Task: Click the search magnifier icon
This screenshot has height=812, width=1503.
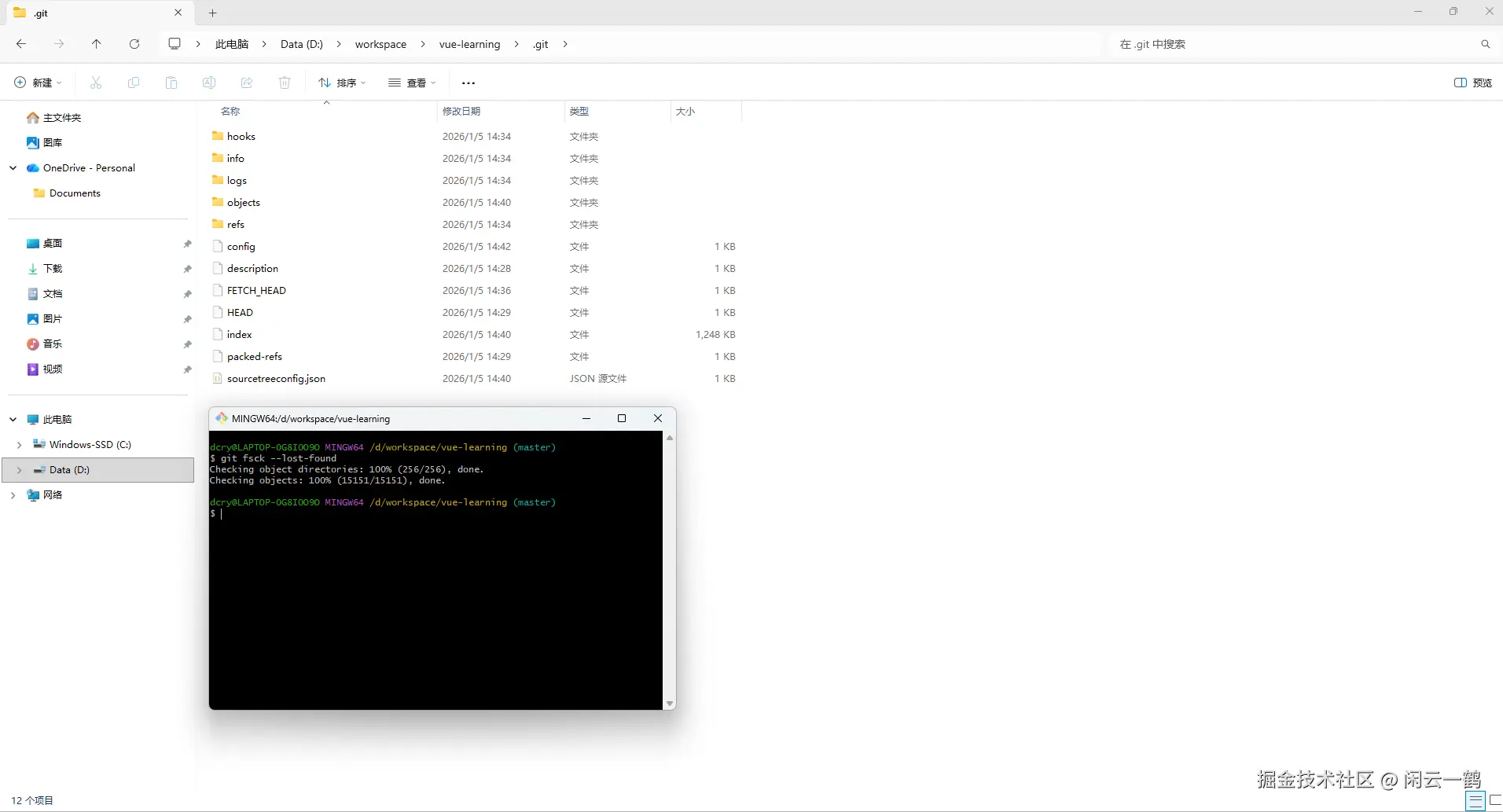Action: [1485, 44]
